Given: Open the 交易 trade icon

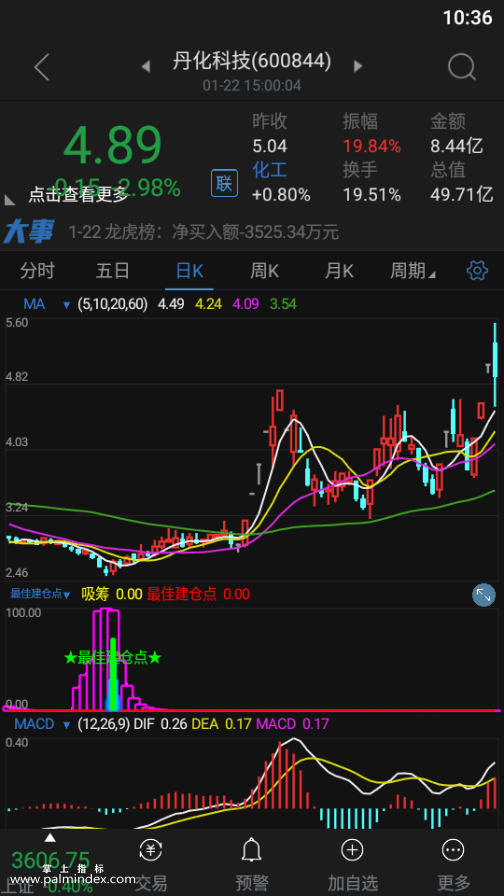Looking at the screenshot, I should click(x=151, y=850).
